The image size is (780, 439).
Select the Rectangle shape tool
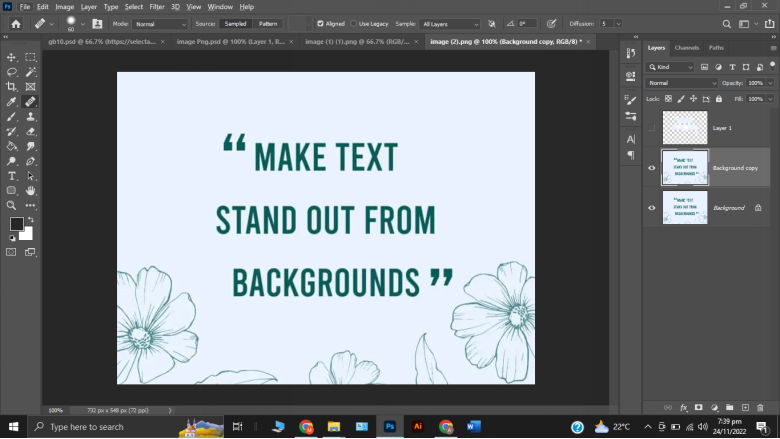pyautogui.click(x=11, y=190)
